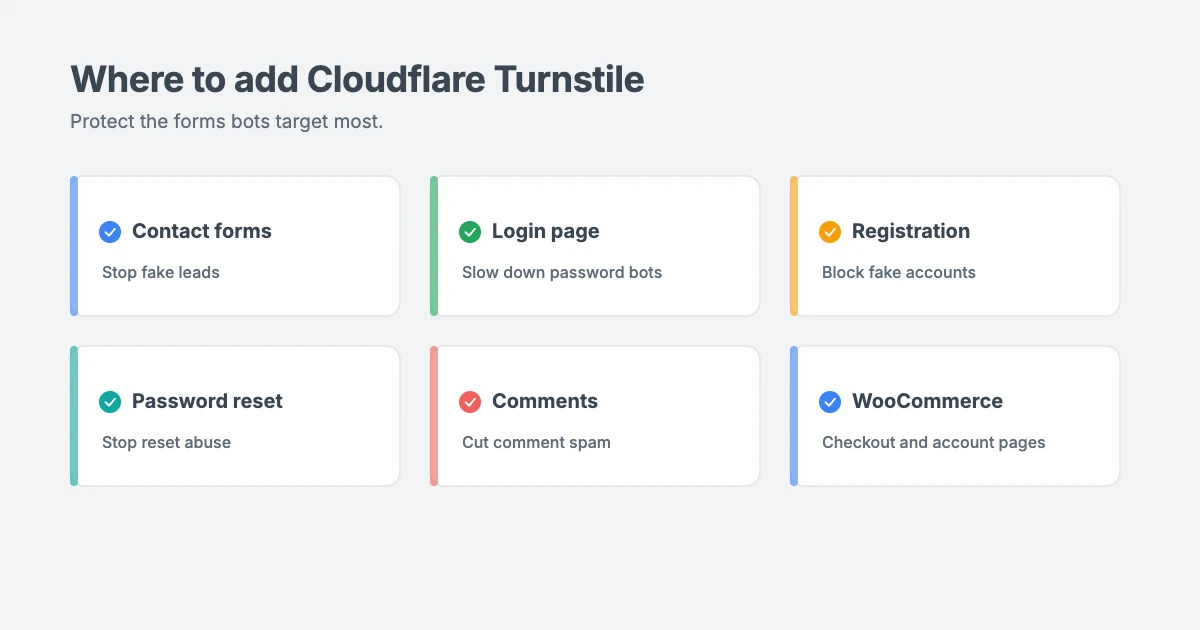Select the 'Contact forms' card title
Screen dimensions: 1200x630
tap(202, 231)
